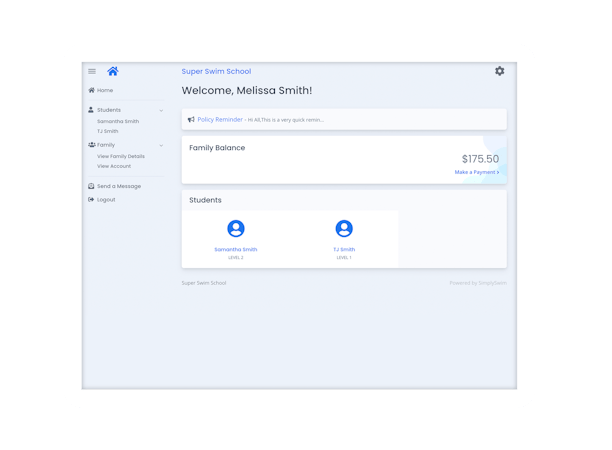Open View Account in the sidebar
612x450 pixels.
(114, 166)
